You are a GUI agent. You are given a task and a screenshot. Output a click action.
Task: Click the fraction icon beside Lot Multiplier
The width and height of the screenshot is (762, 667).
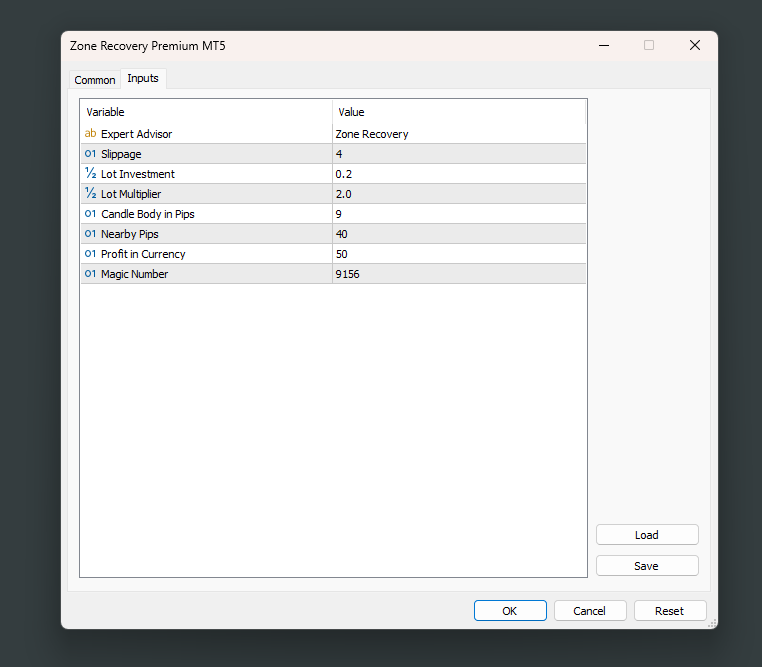[90, 193]
